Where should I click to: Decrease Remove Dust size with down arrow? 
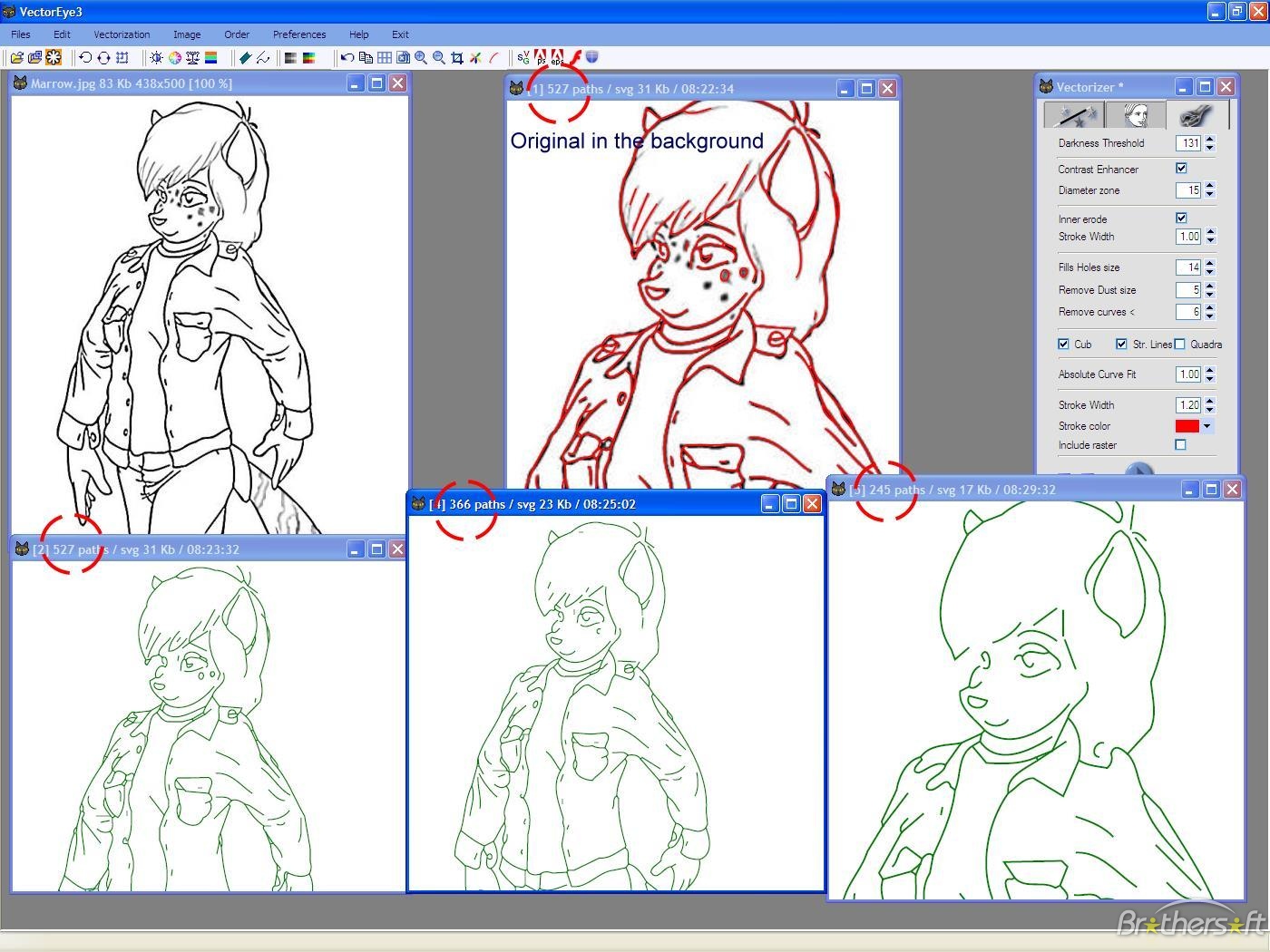pos(1209,295)
